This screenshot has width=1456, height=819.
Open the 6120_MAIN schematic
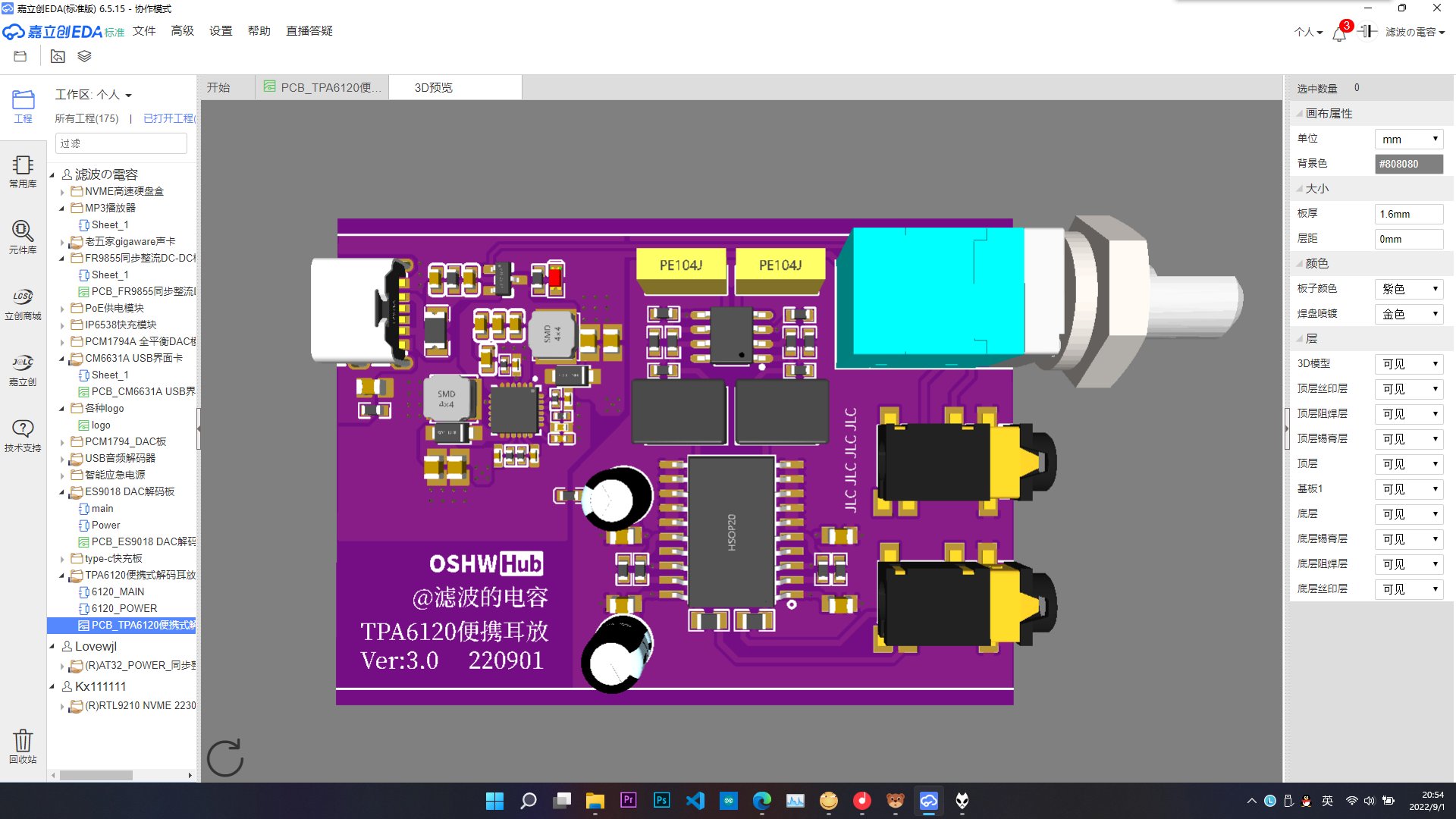(x=118, y=592)
